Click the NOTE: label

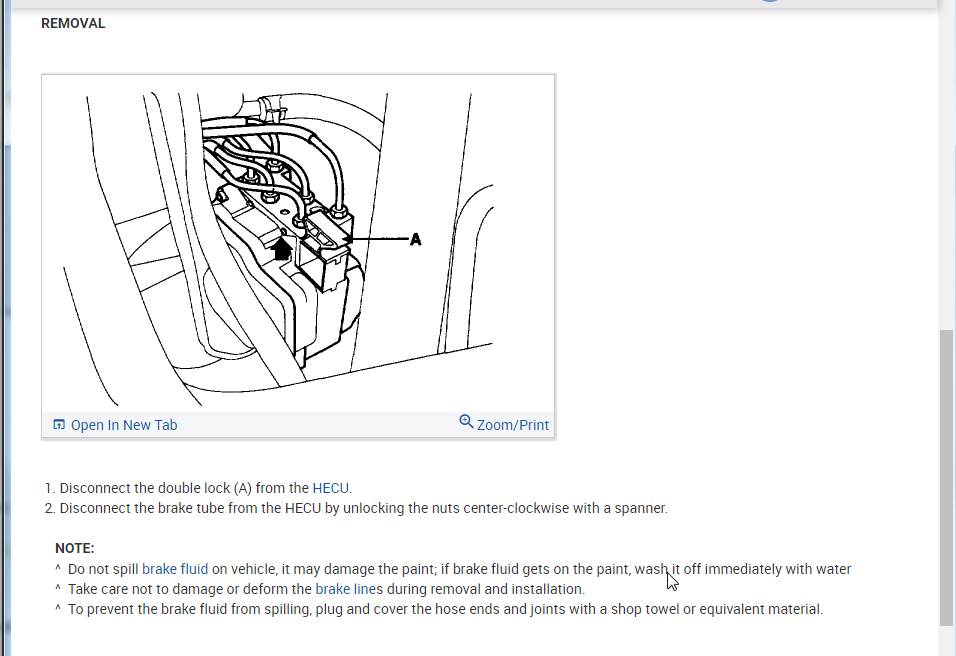click(x=74, y=549)
